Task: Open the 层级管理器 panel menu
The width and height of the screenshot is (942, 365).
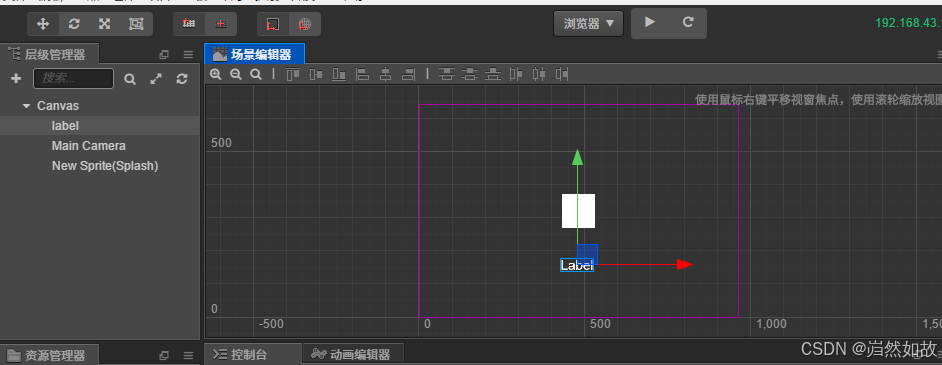Action: [188, 55]
